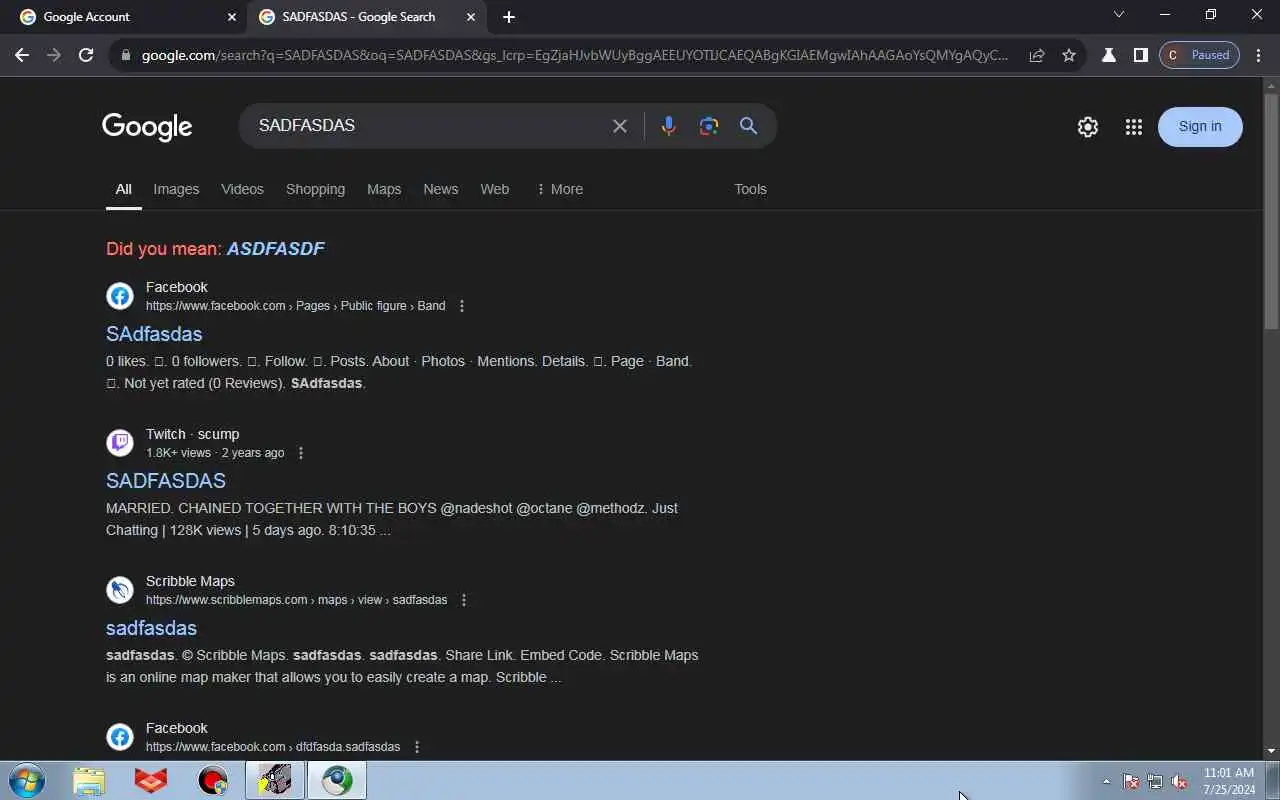Reload the current page
Image resolution: width=1280 pixels, height=800 pixels.
point(86,56)
